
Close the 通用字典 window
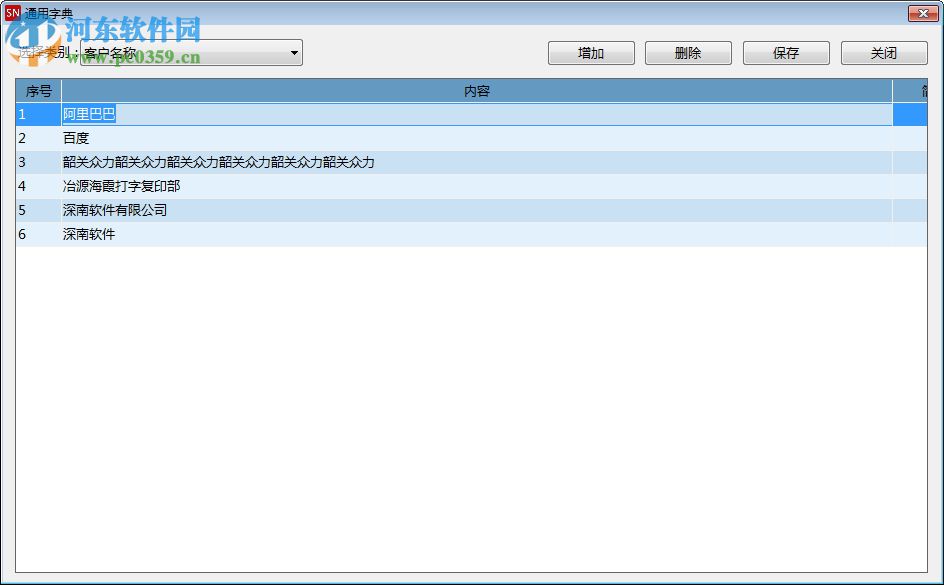(x=922, y=13)
